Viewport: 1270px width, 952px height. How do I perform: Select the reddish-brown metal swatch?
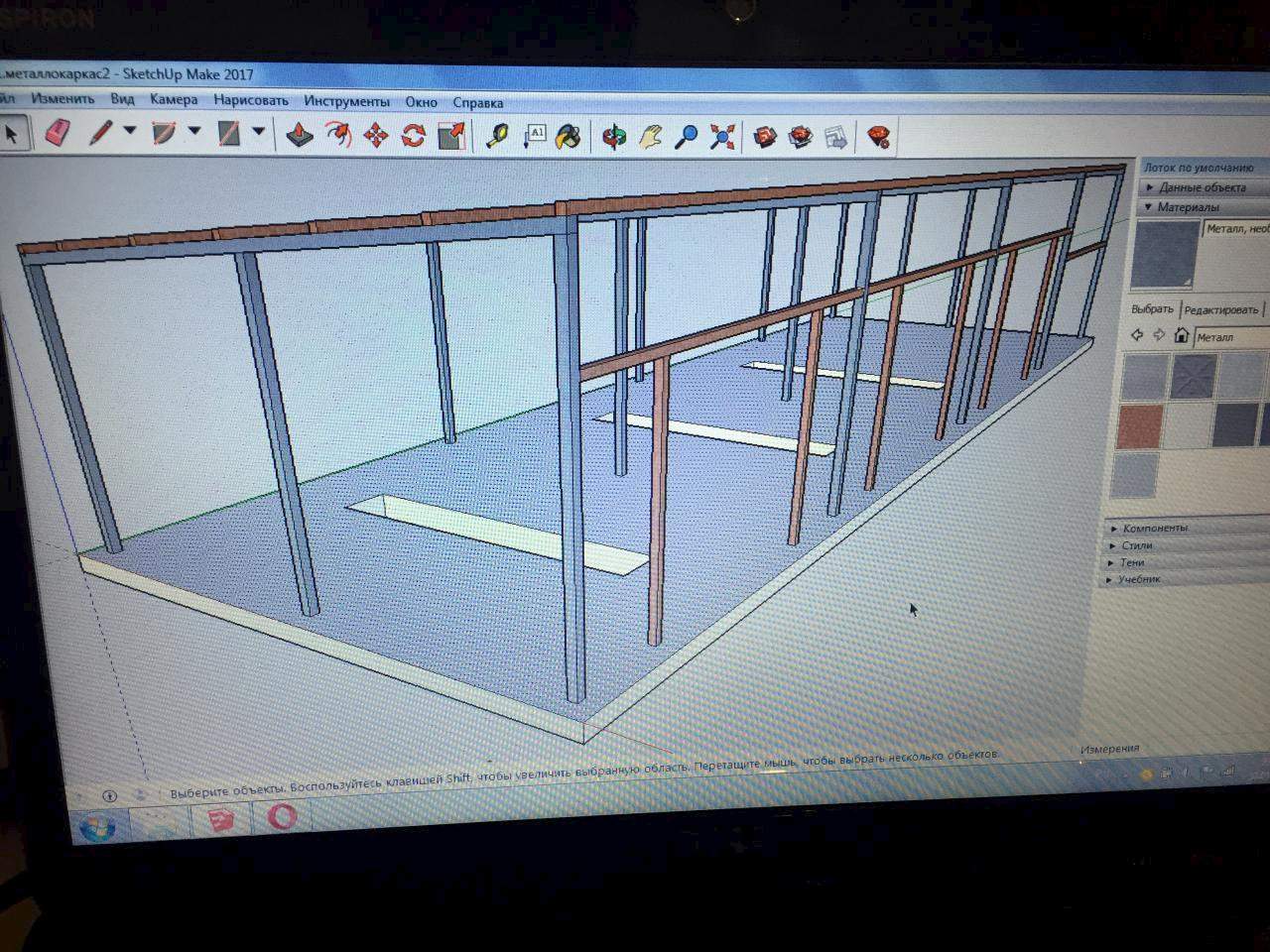tap(1141, 425)
